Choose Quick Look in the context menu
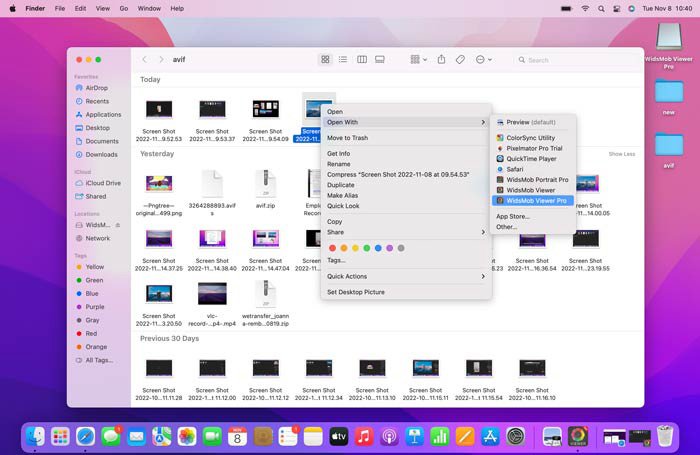 pyautogui.click(x=406, y=206)
